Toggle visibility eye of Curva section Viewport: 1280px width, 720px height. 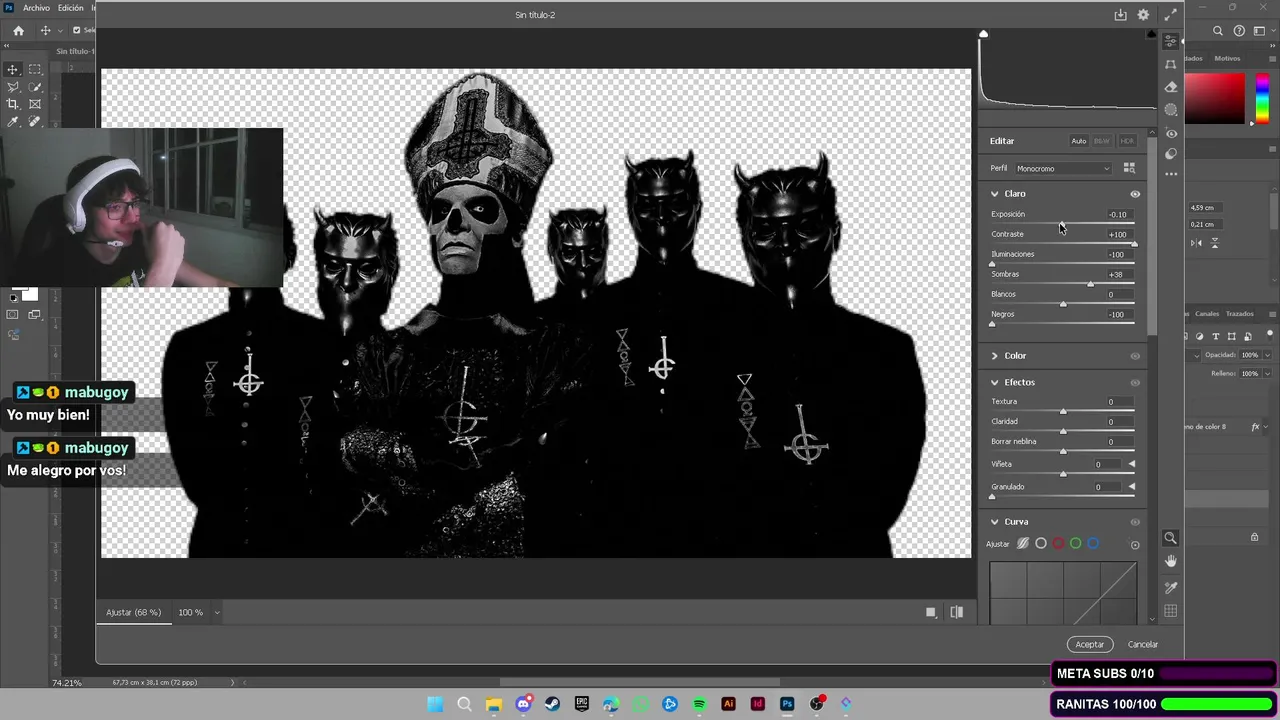click(1135, 522)
